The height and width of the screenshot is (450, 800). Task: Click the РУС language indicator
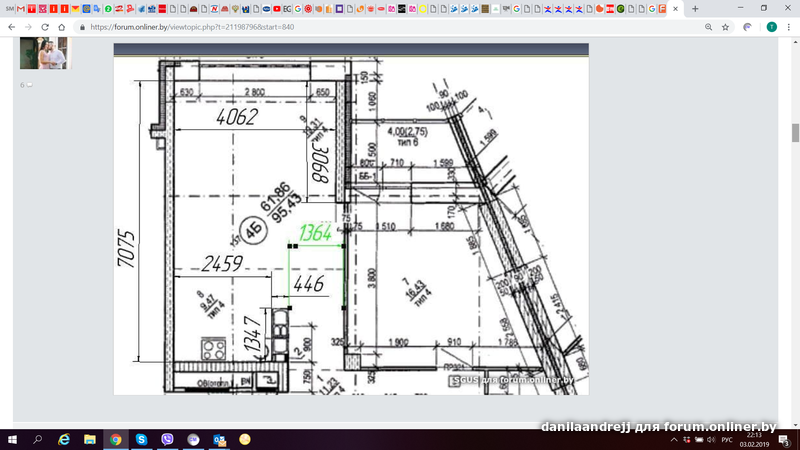coord(728,439)
